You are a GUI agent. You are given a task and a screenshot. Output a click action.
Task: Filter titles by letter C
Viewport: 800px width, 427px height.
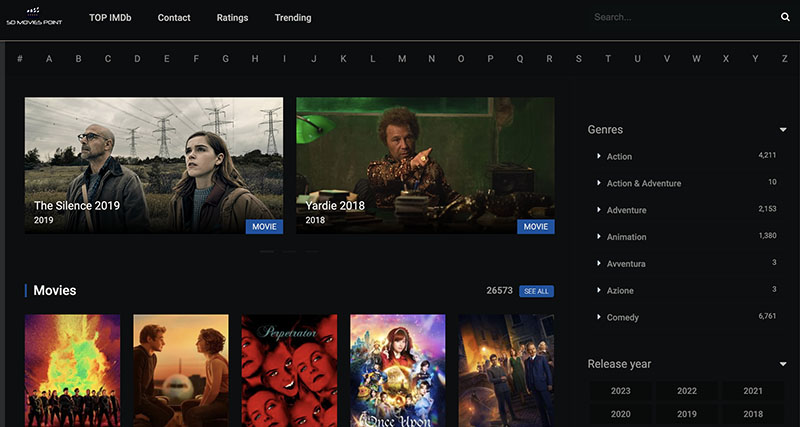point(108,59)
